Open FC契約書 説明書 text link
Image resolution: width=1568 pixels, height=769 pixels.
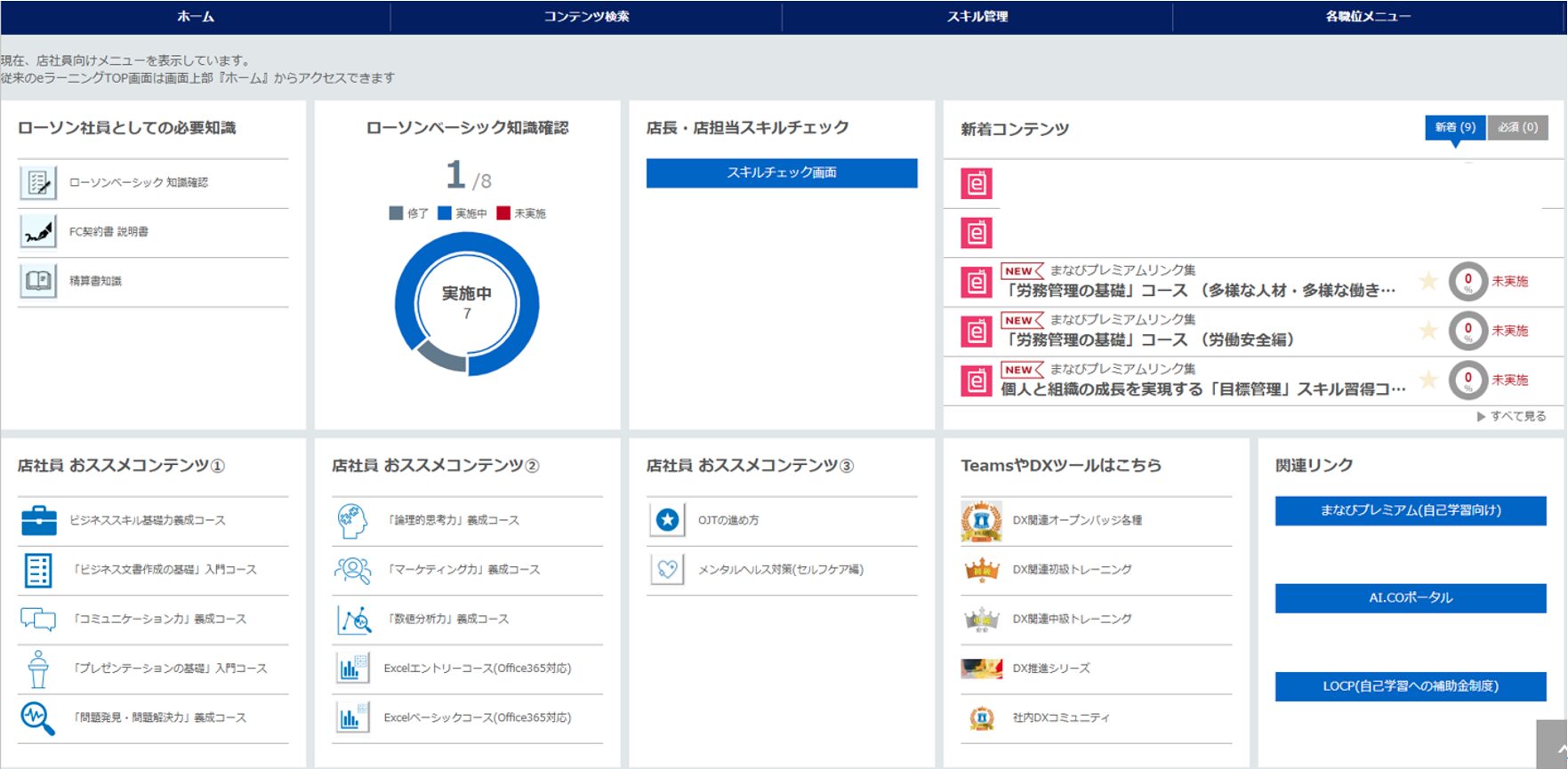109,232
